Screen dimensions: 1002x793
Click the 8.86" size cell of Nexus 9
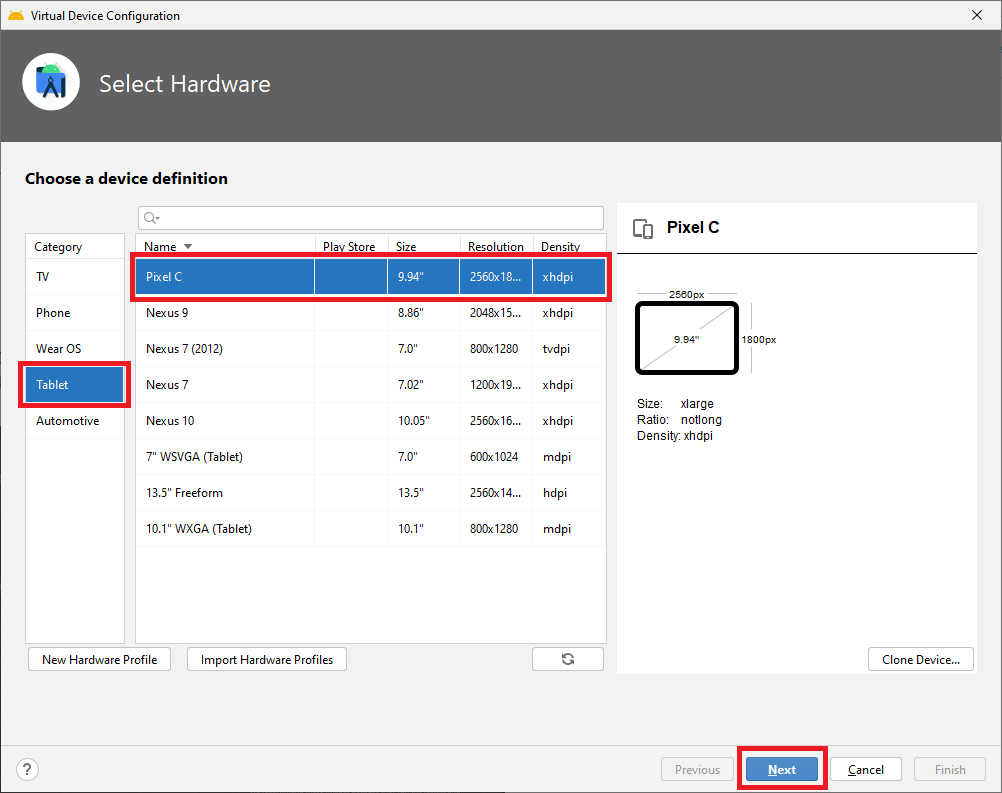click(x=424, y=312)
